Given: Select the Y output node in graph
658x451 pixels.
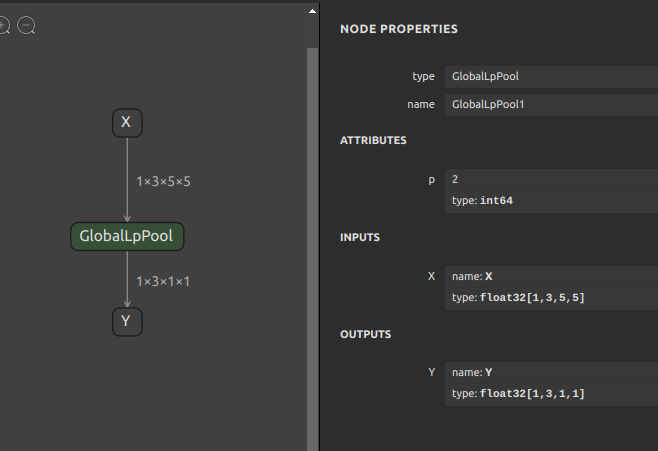Looking at the screenshot, I should [x=127, y=322].
